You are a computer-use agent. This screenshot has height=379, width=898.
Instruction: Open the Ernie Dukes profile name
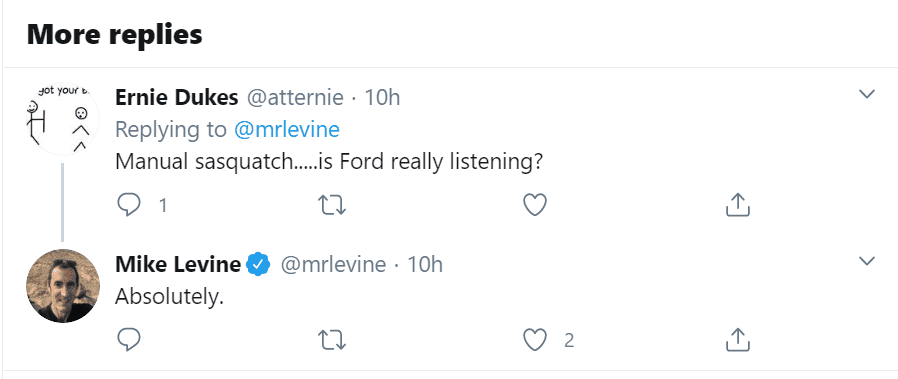click(176, 97)
